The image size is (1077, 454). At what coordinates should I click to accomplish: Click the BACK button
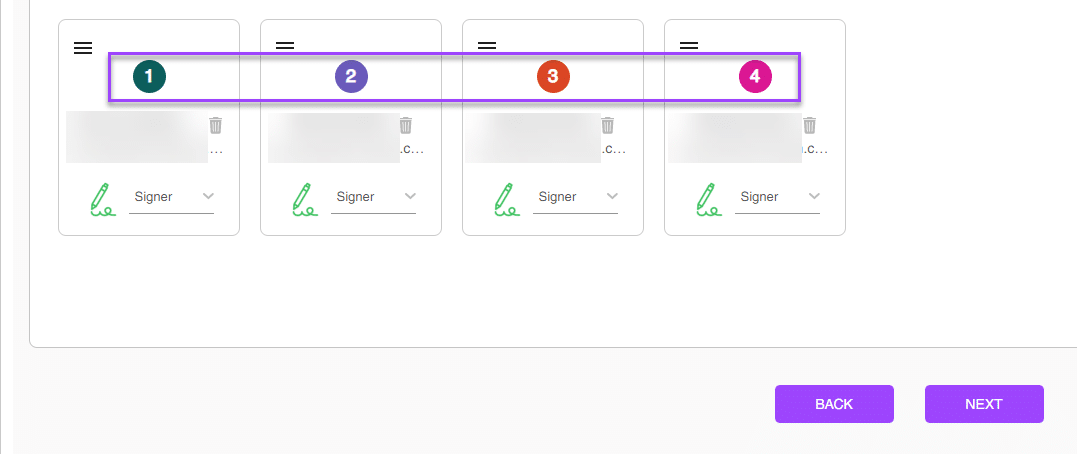tap(835, 404)
